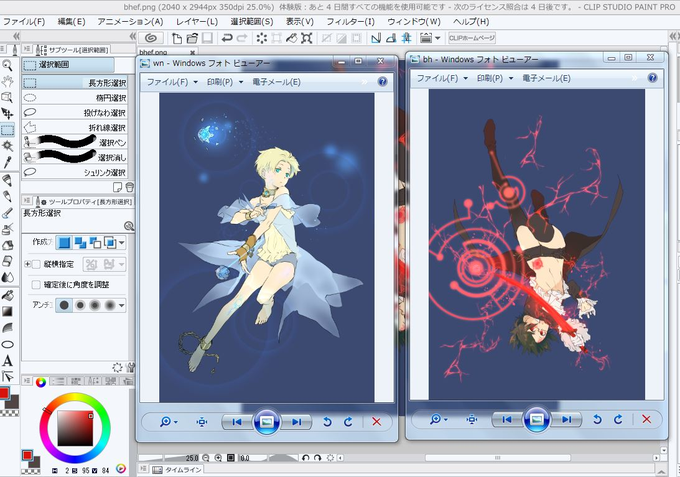Choose the 投げなわ選択 sub tool

pos(75,113)
